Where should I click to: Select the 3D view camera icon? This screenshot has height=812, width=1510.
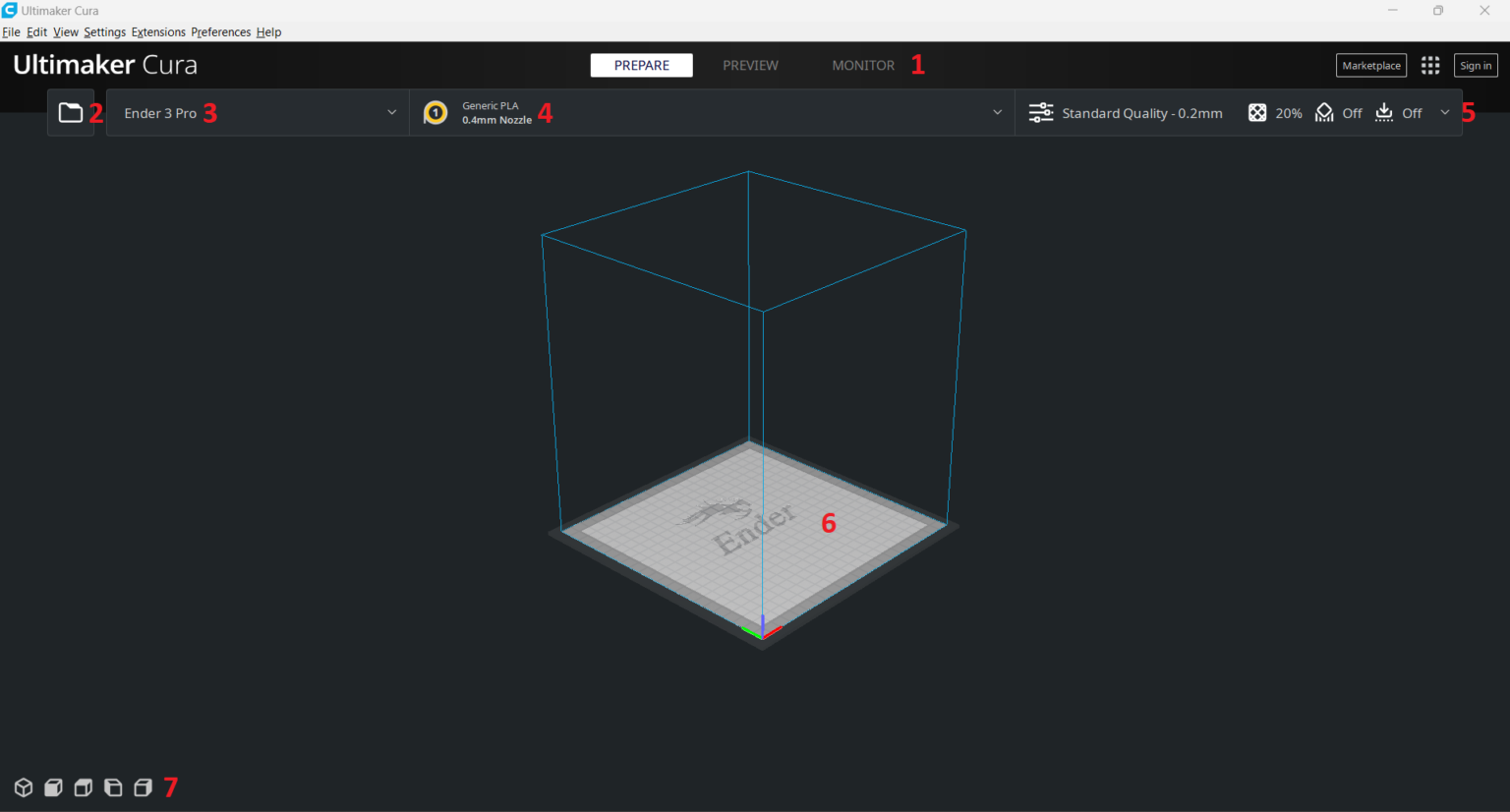tap(24, 787)
